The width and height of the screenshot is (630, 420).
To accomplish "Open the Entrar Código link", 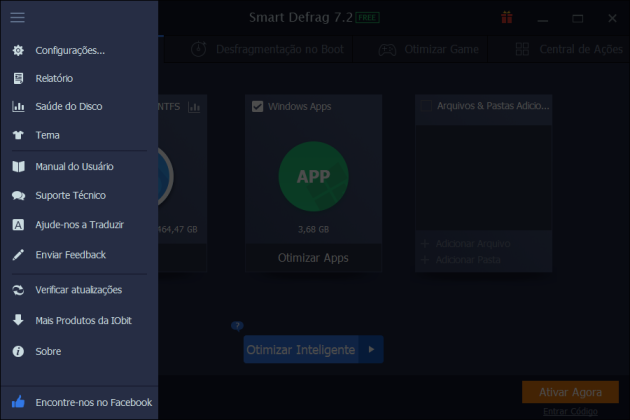I will pos(570,411).
